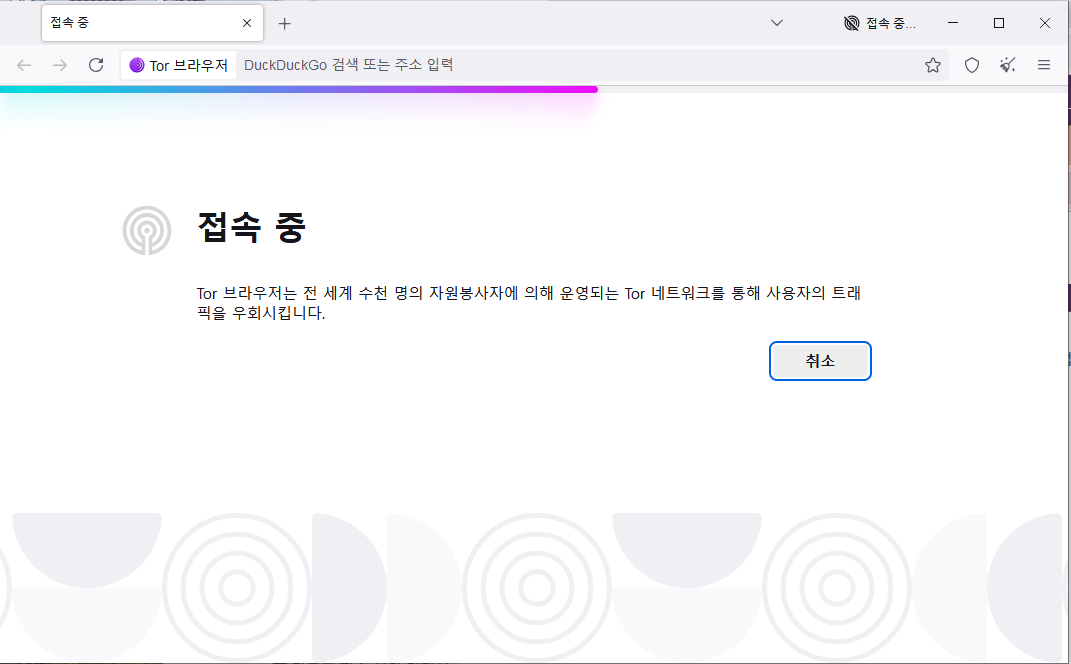Click the 접속 중 heading text
Screen dimensions: 1071x664
[x=251, y=227]
